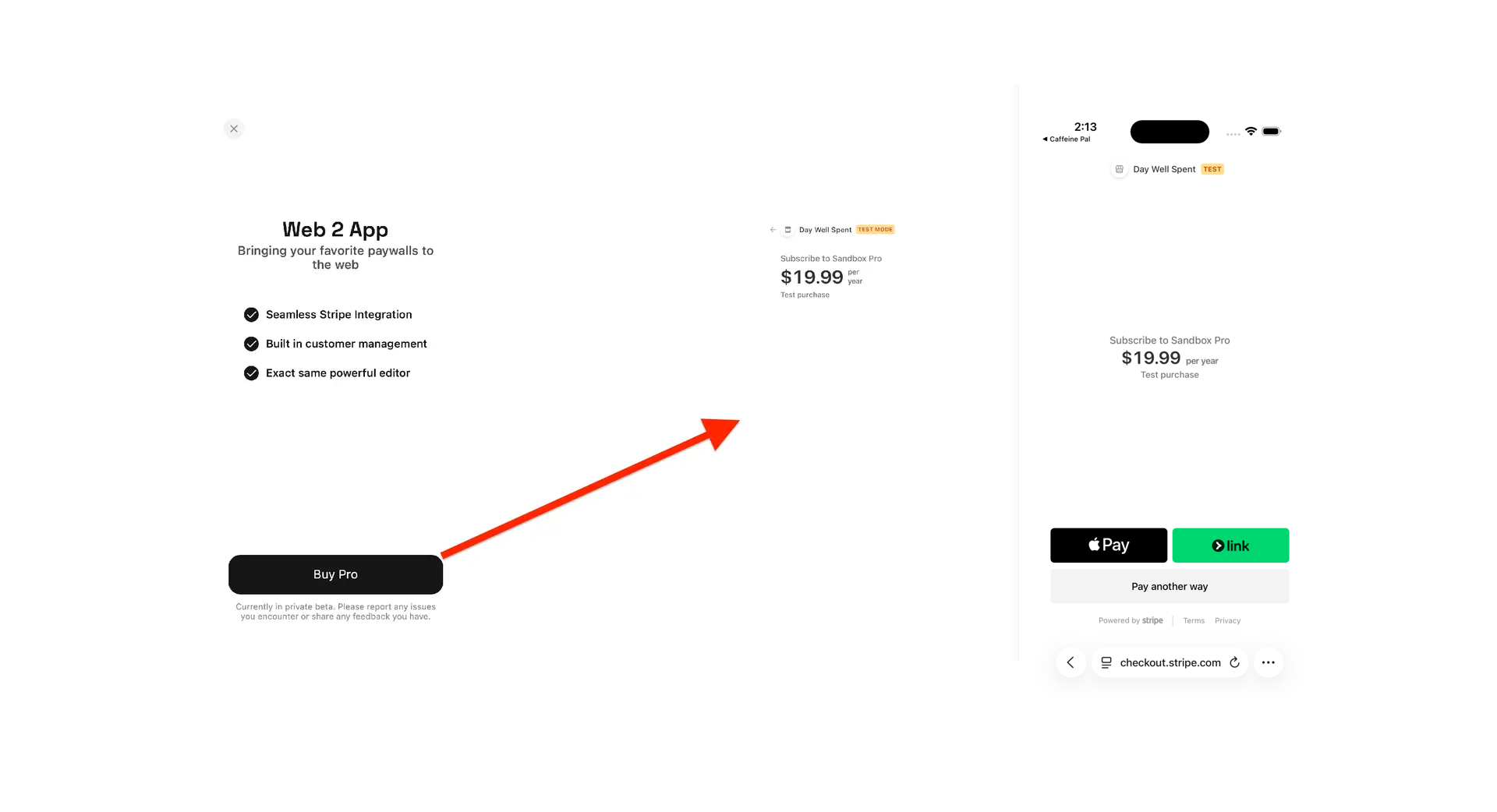Toggle Built in customer management checkmark

click(251, 344)
